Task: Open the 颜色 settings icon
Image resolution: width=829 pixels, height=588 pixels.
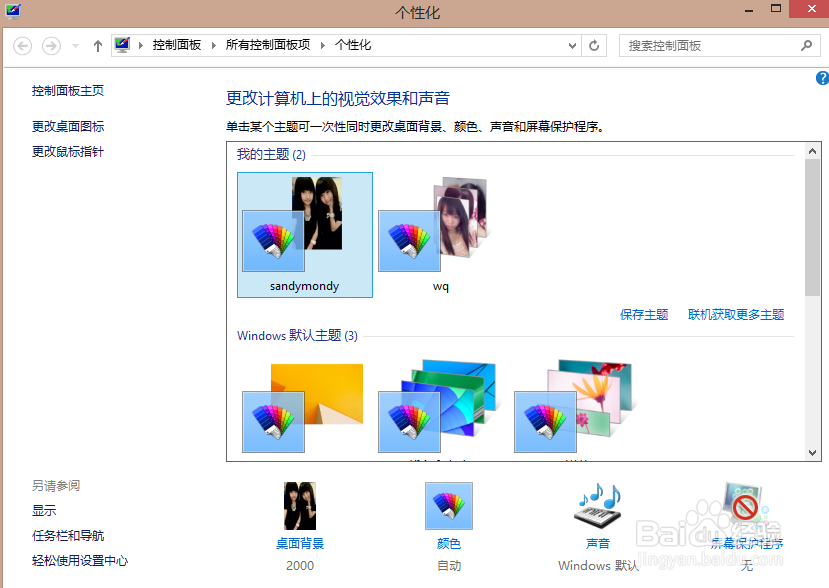Action: click(x=449, y=506)
